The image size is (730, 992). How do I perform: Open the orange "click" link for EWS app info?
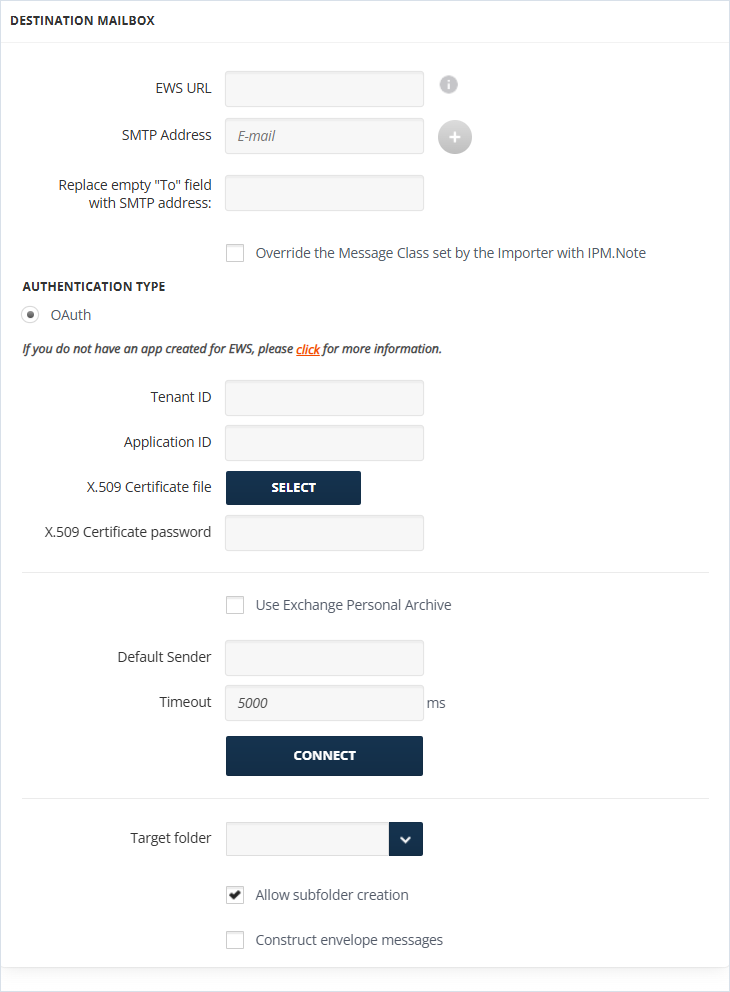click(308, 349)
